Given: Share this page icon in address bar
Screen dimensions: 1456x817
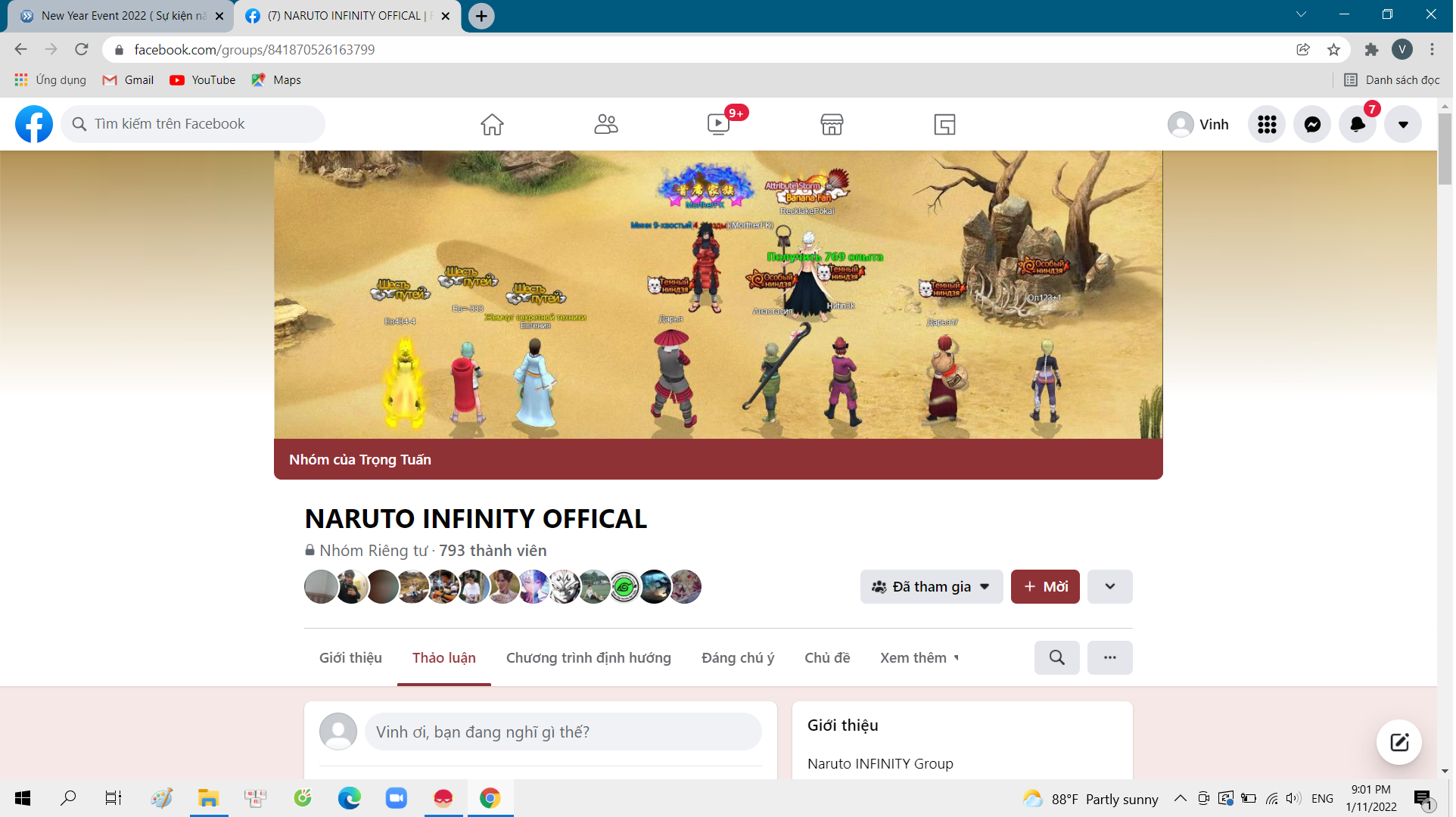Looking at the screenshot, I should 1303,49.
